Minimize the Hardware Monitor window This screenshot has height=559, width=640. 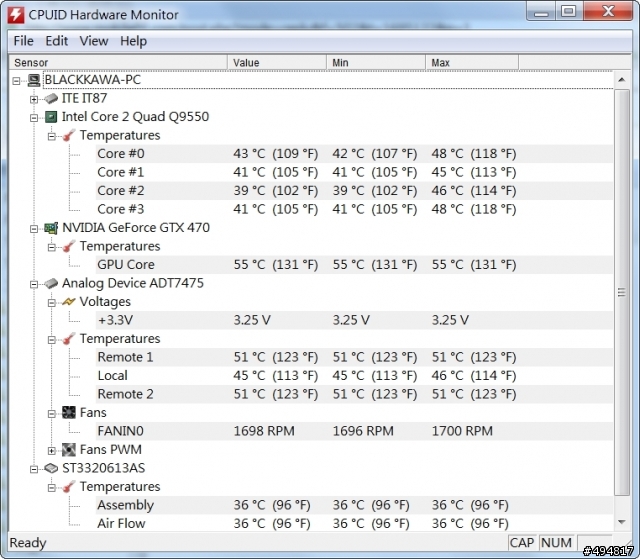(542, 12)
